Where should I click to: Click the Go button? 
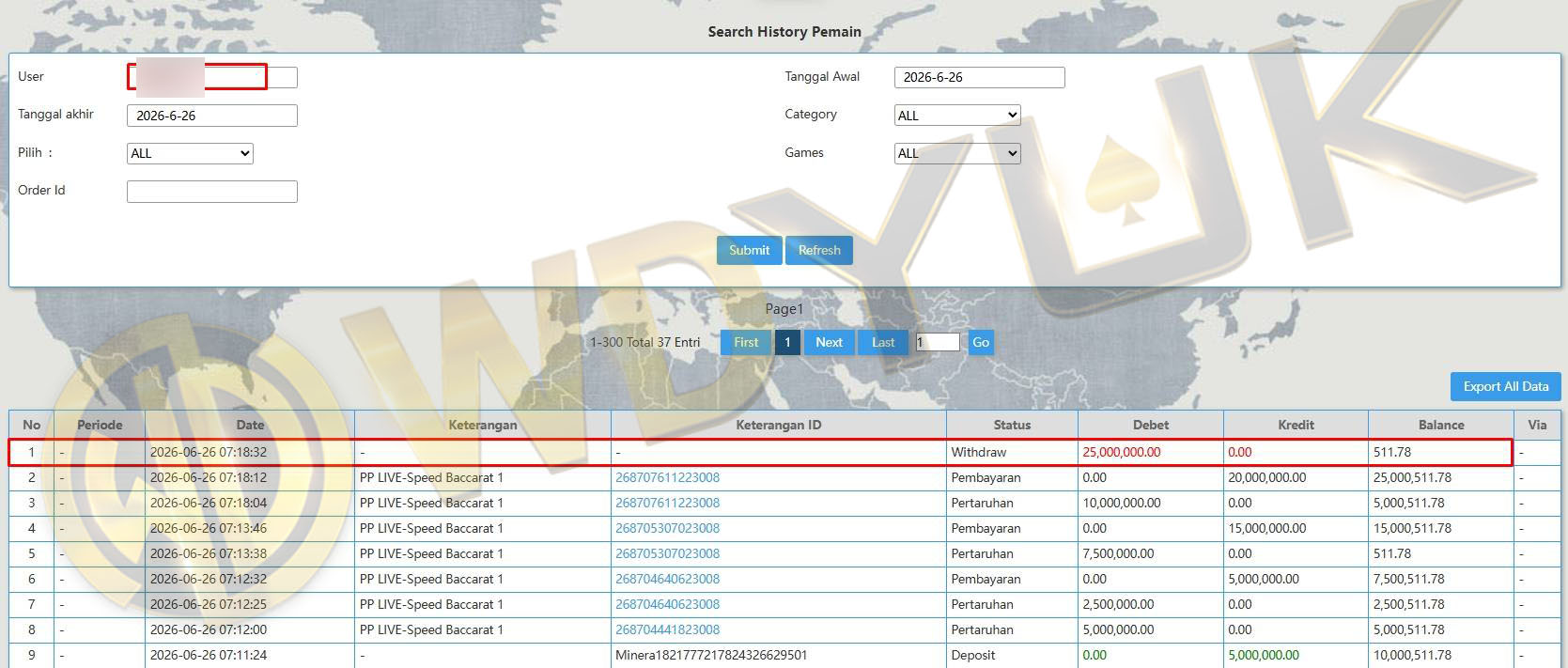(981, 342)
